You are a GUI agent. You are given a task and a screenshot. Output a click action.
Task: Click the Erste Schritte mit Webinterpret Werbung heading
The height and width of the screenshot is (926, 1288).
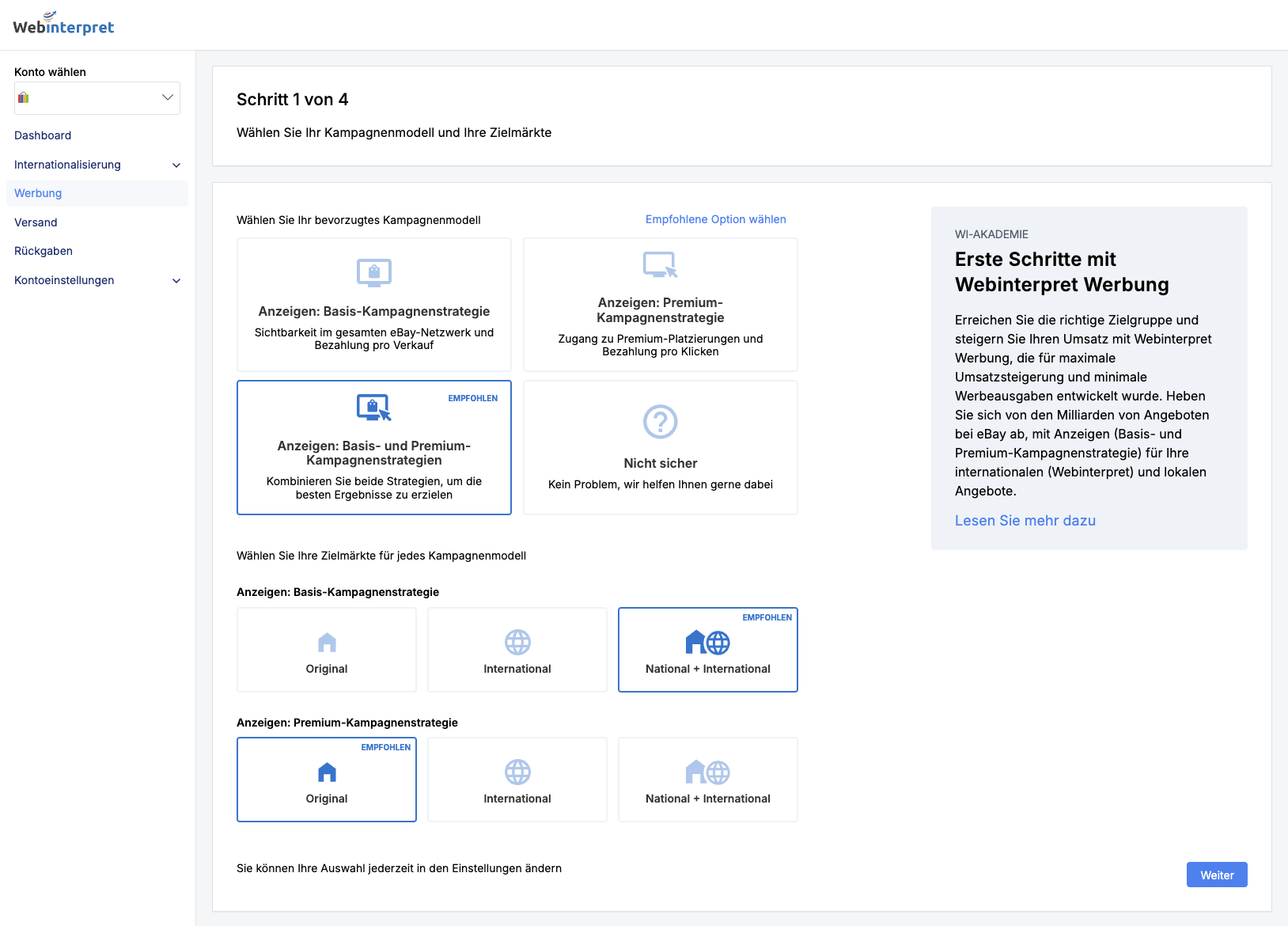1062,271
